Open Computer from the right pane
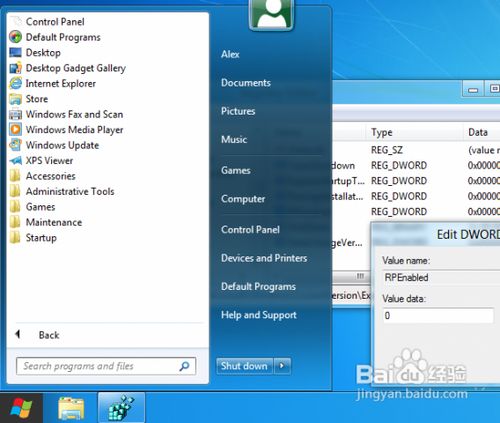 coord(243,199)
